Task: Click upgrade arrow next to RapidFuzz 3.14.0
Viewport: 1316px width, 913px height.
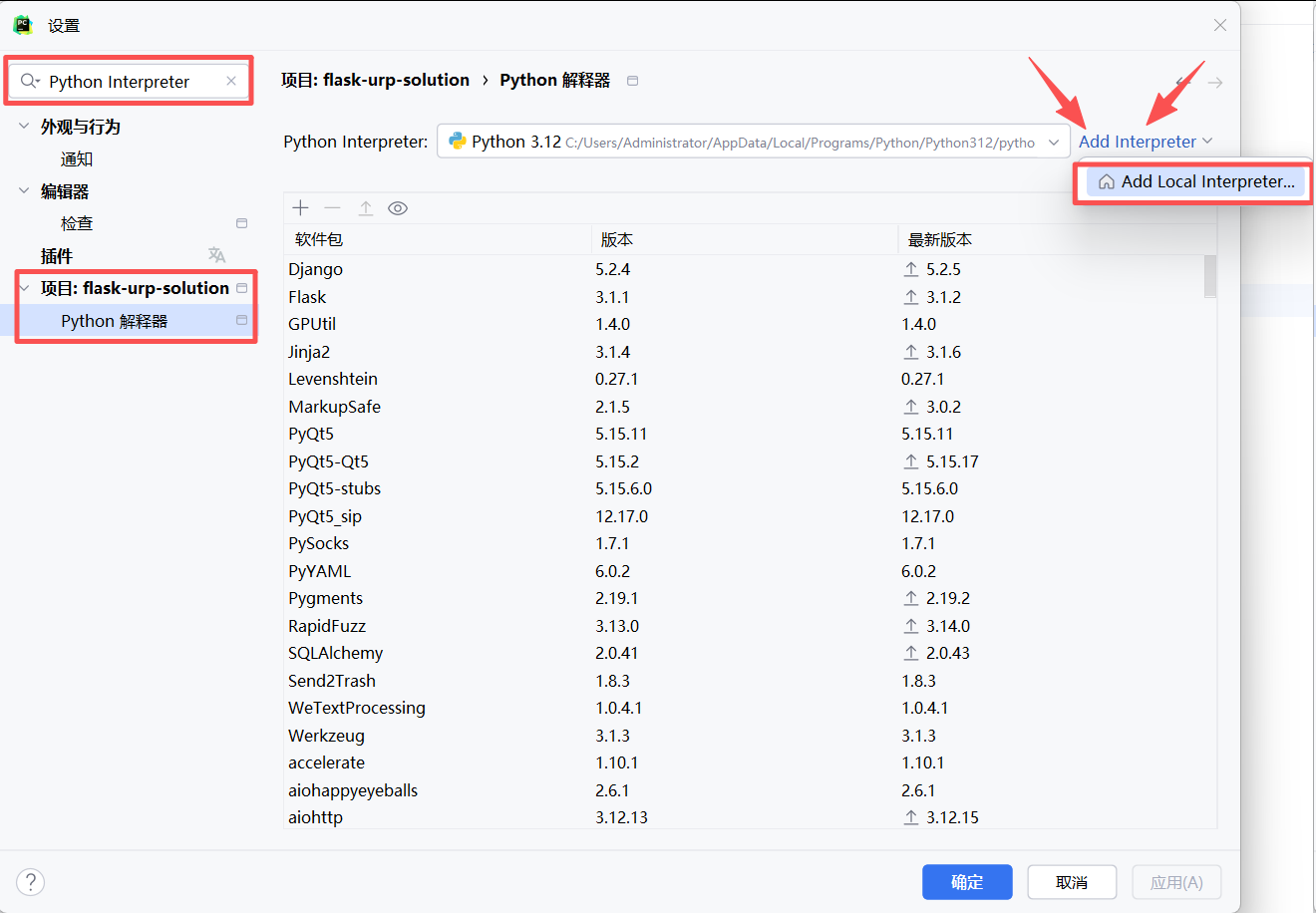Action: (x=911, y=626)
